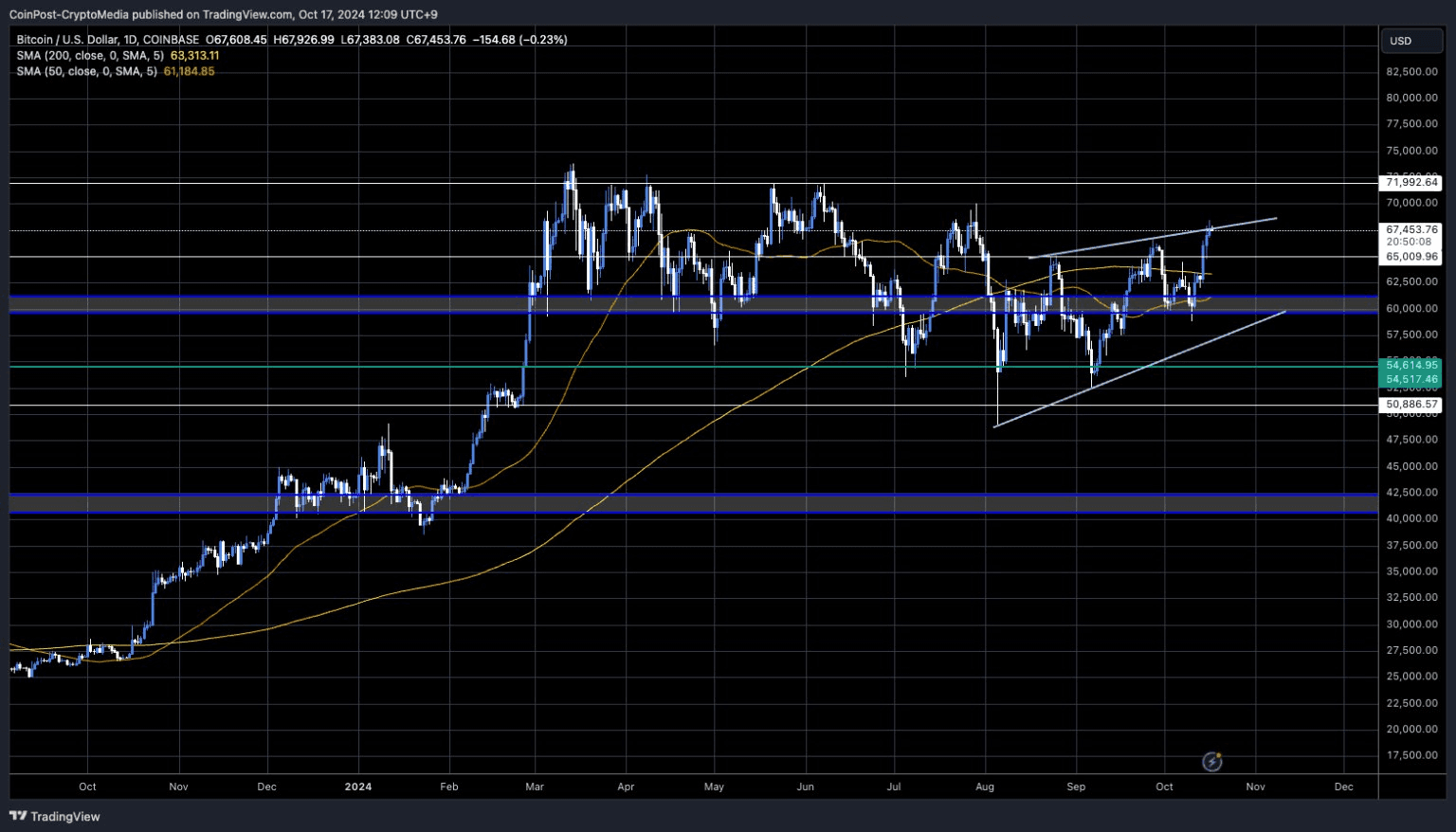1456x832 pixels.
Task: Click the 40,000.00 price axis tick
Action: [x=1412, y=518]
